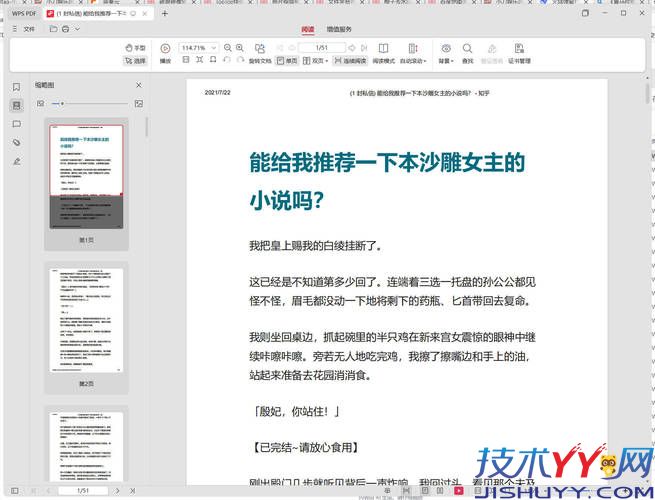
Task: Toggle navigation pane icon in status bar
Action: click(15, 490)
